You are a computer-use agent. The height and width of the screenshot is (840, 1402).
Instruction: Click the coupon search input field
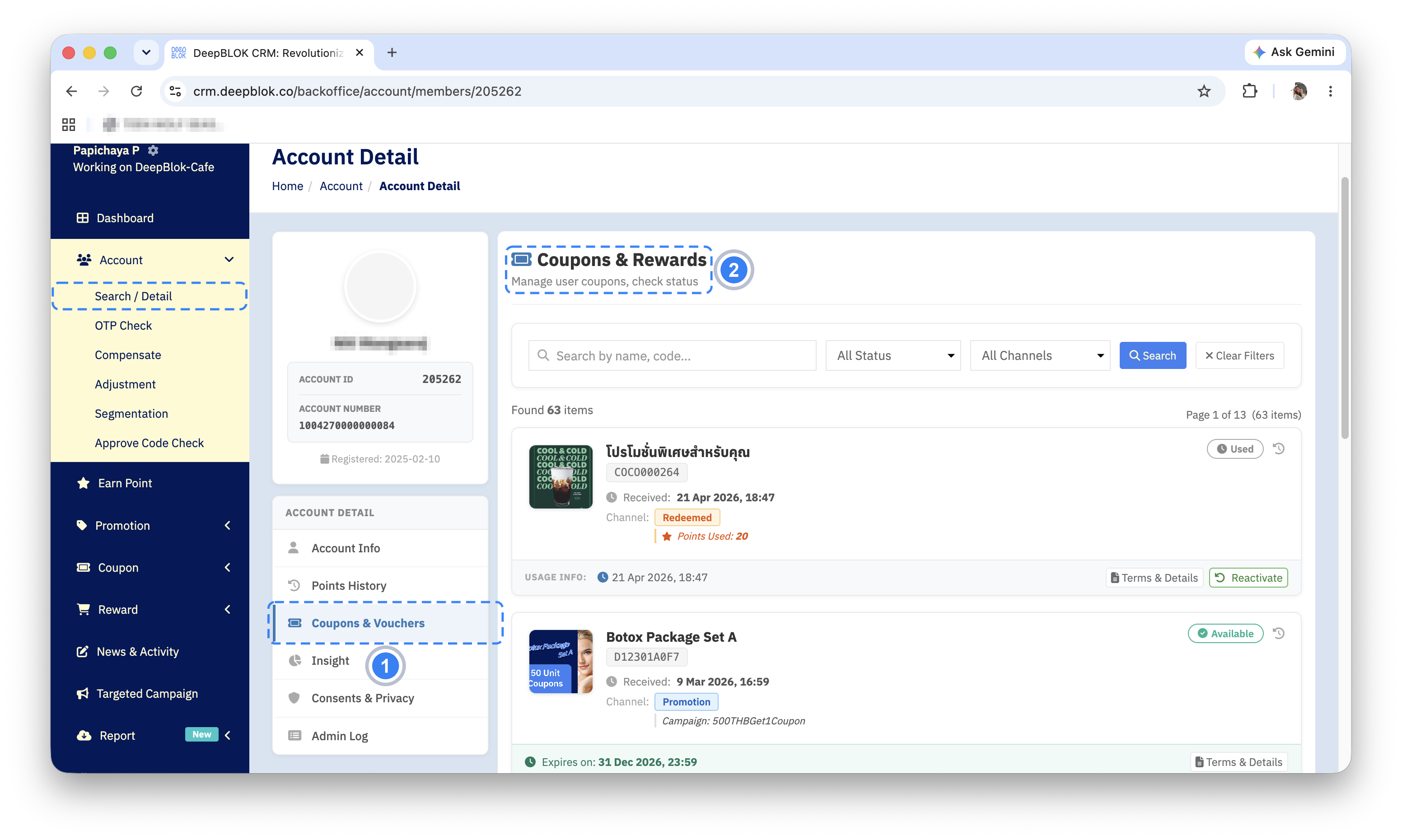coord(672,355)
